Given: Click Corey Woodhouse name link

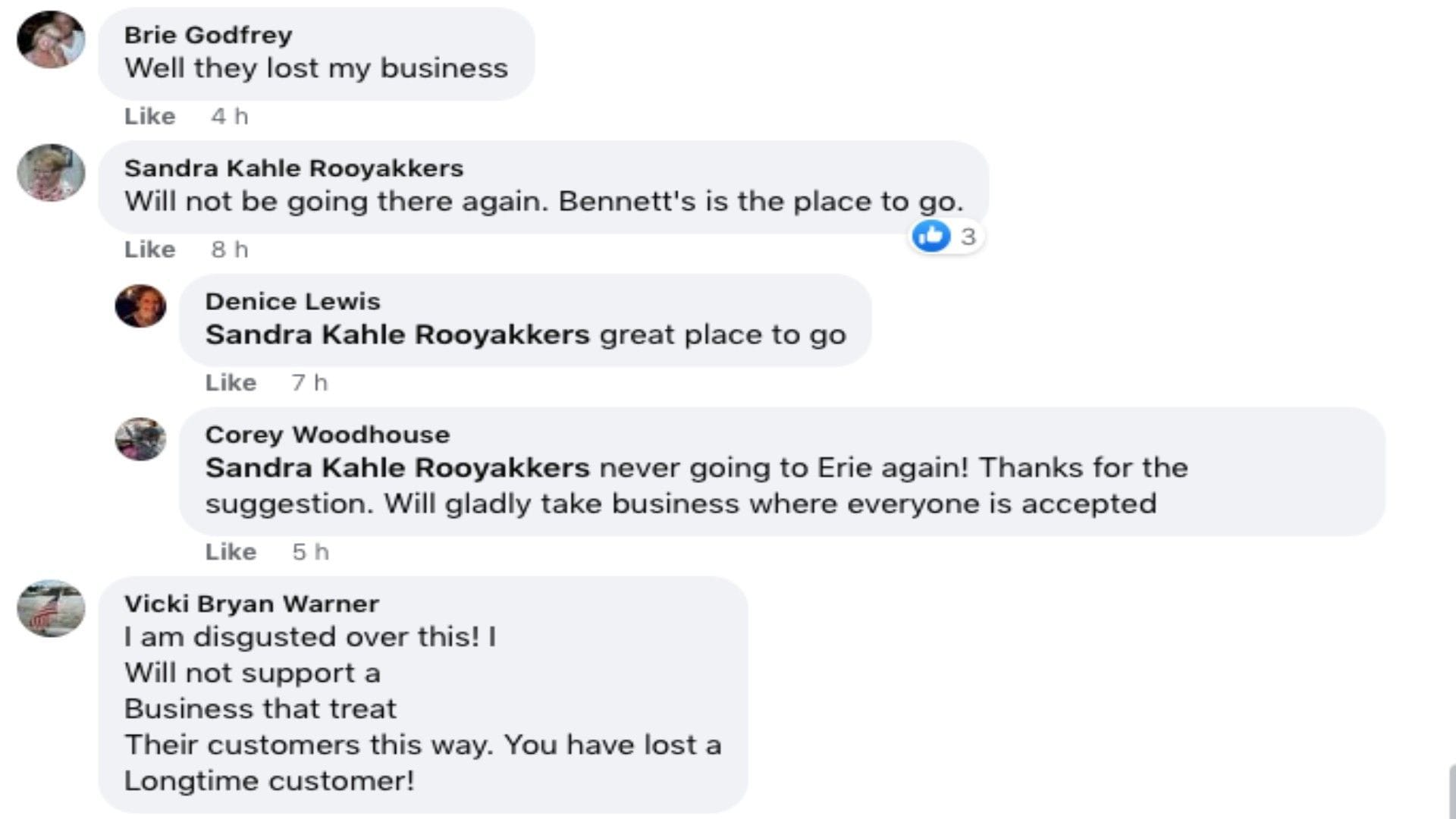Looking at the screenshot, I should [x=327, y=435].
